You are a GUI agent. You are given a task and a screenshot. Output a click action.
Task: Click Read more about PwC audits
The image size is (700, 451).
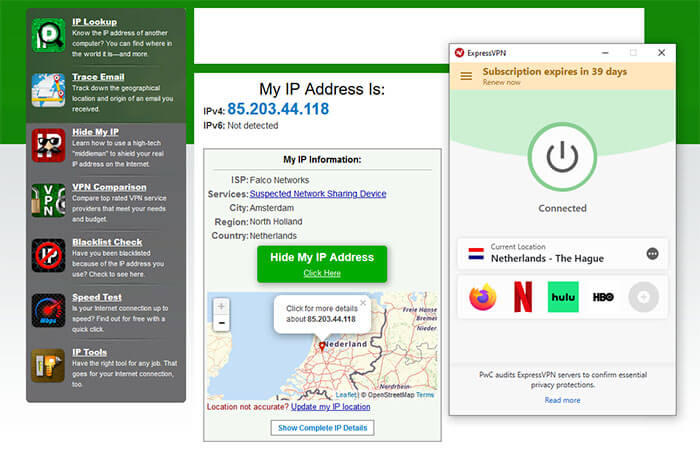562,401
